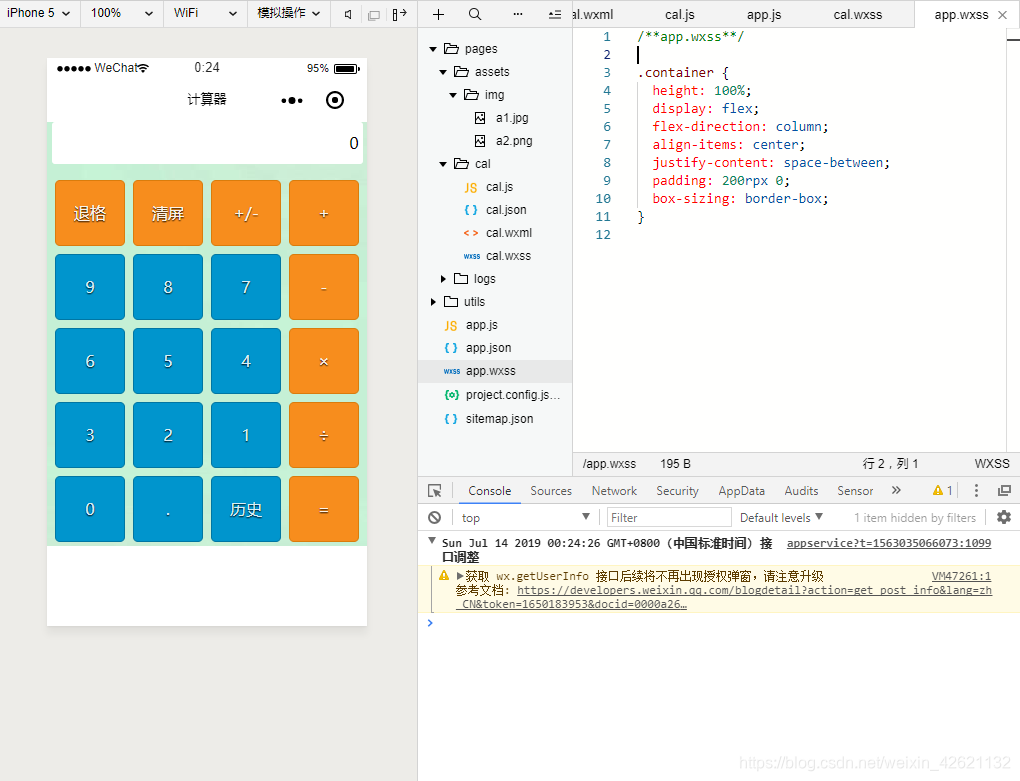Tap the equals button on calculator
The image size is (1020, 781).
[x=324, y=509]
